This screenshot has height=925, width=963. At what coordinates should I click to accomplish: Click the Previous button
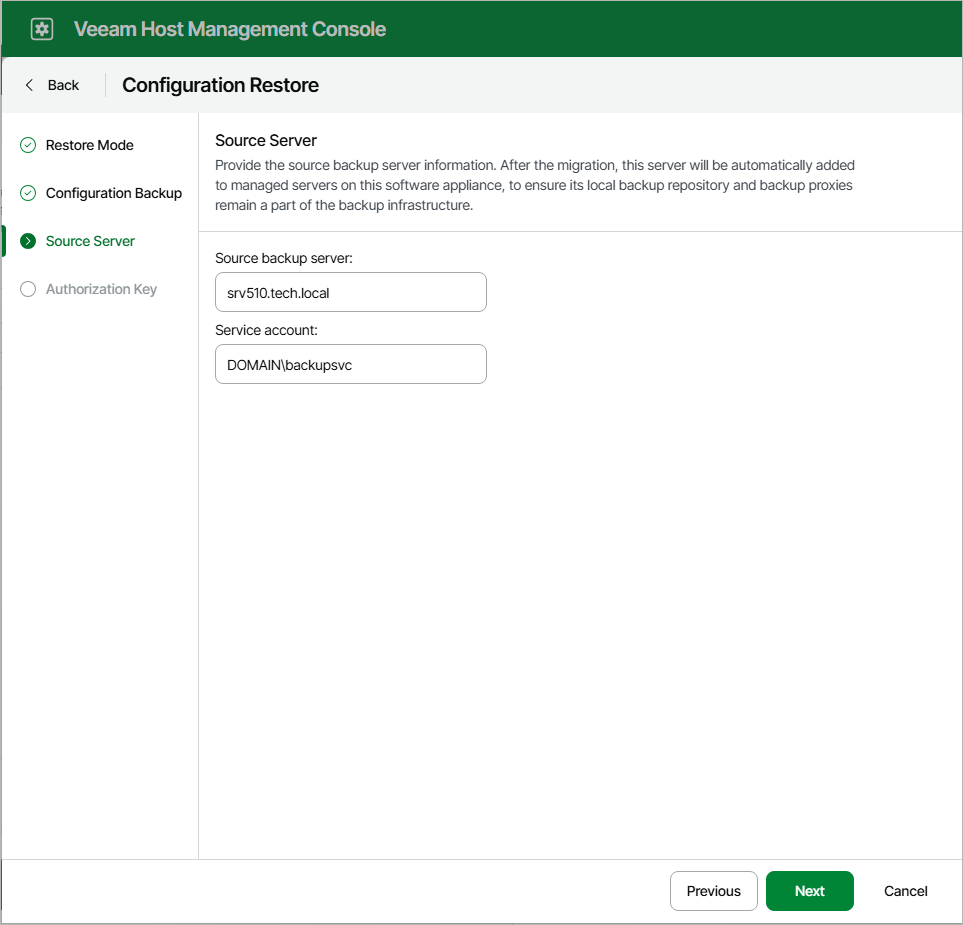pyautogui.click(x=713, y=891)
